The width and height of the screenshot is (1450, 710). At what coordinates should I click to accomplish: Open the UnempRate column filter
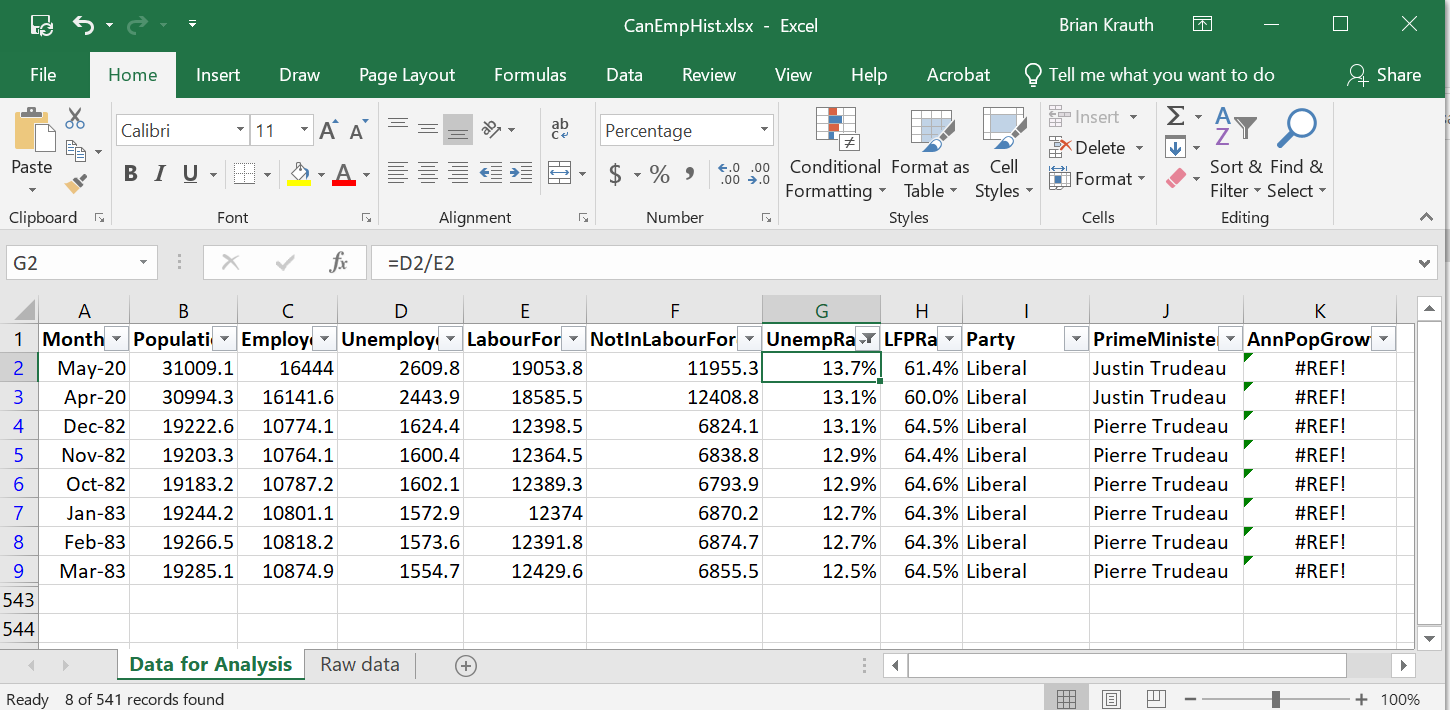(865, 339)
